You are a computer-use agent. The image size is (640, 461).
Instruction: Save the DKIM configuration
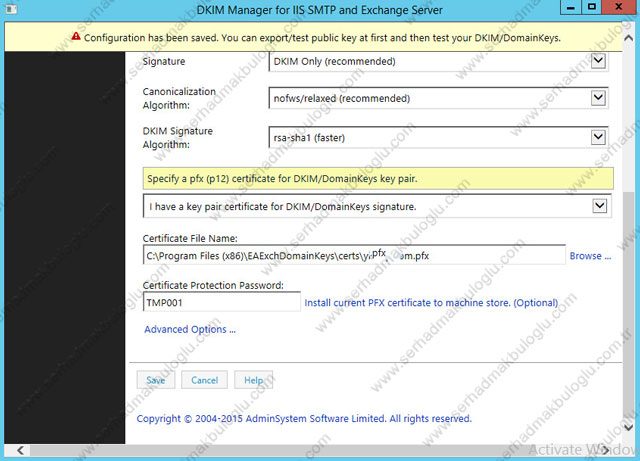point(156,380)
